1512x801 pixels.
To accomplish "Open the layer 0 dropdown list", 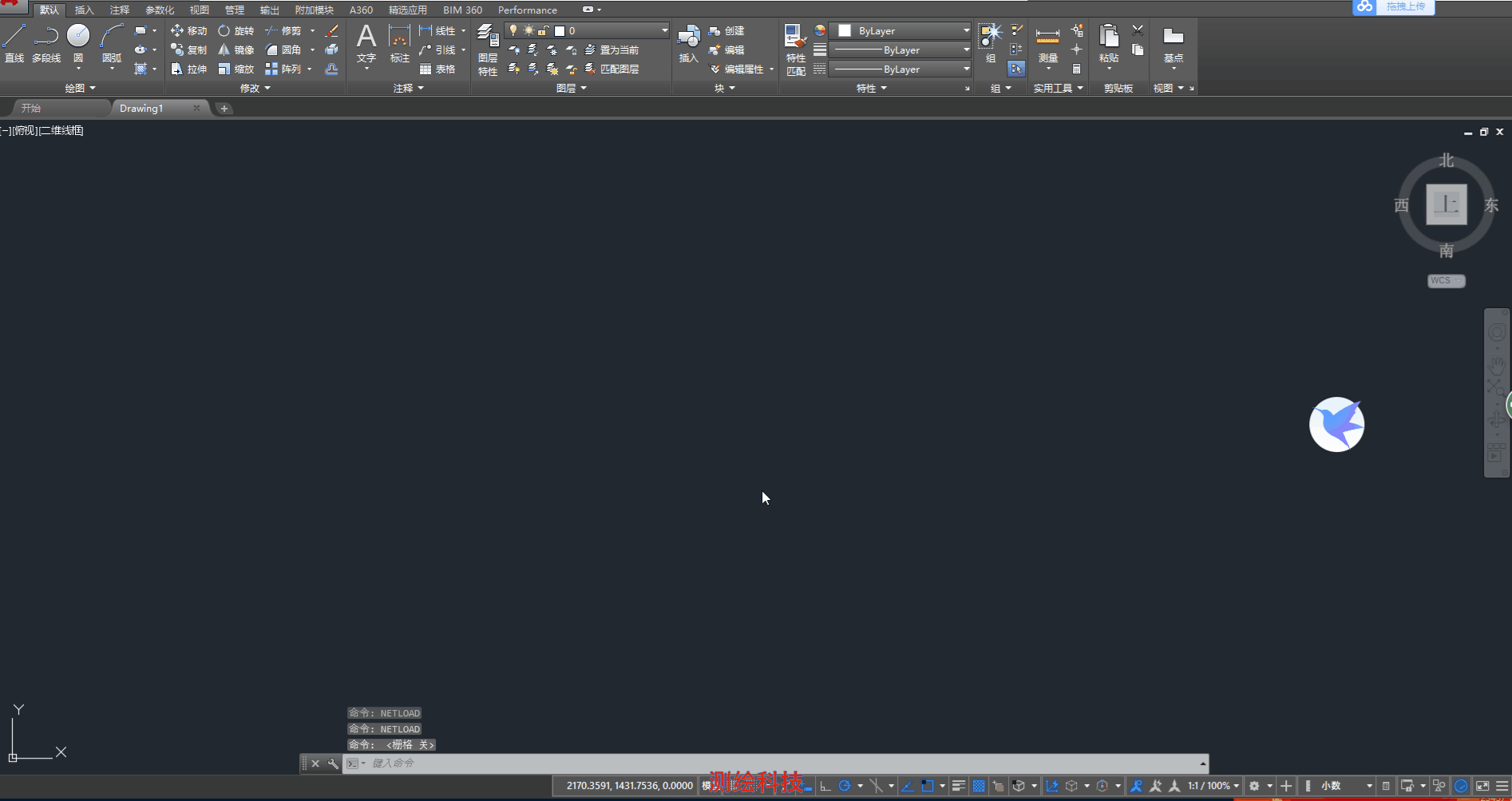I will coord(664,31).
